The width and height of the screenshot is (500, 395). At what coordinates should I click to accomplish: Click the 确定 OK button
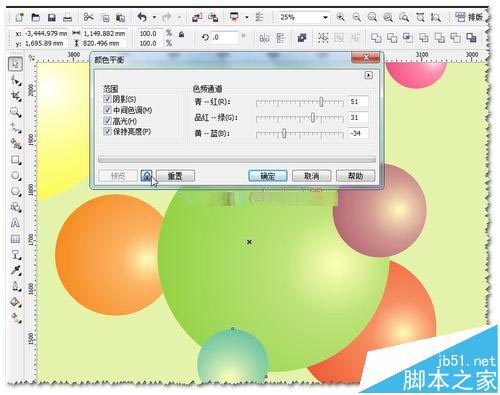point(268,176)
